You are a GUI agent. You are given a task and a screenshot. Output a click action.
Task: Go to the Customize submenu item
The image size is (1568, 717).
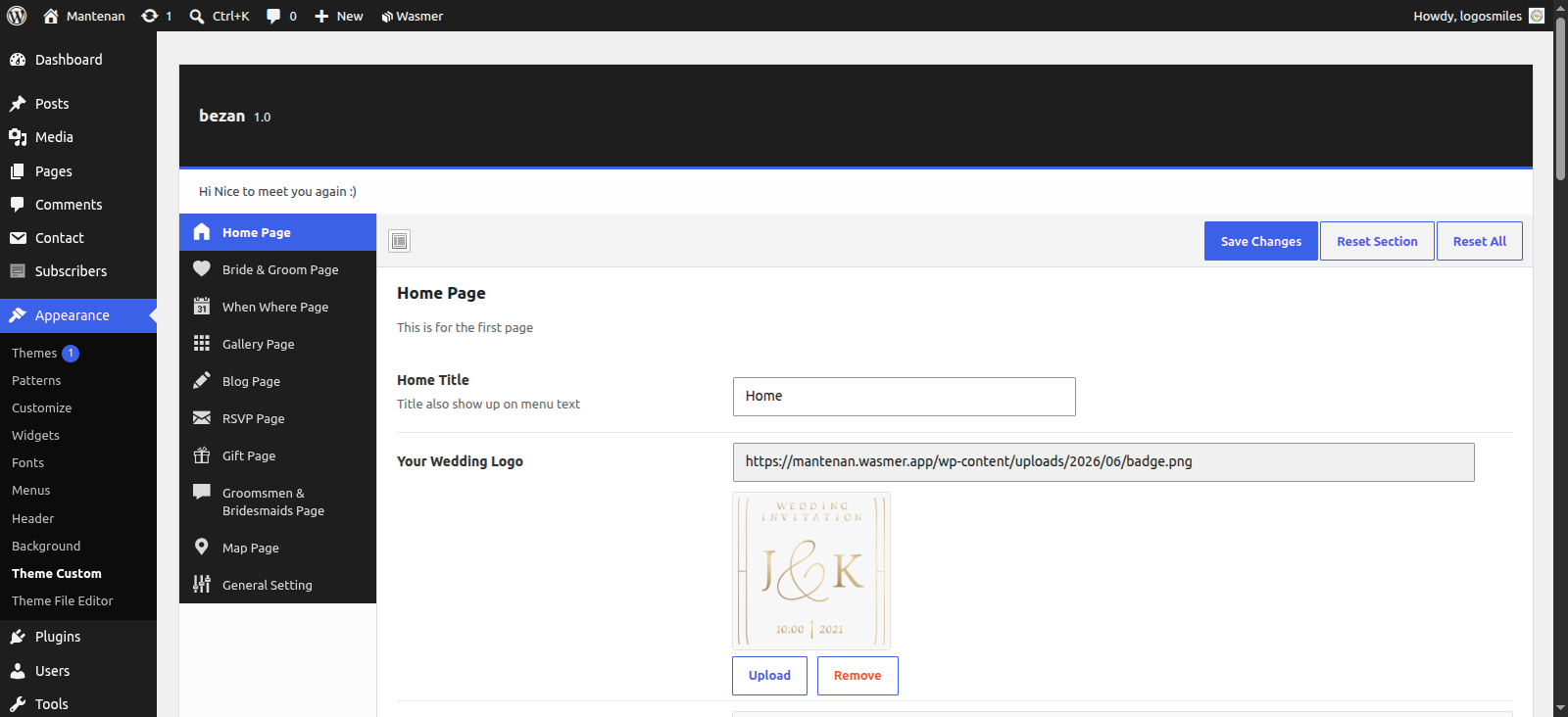pos(42,407)
